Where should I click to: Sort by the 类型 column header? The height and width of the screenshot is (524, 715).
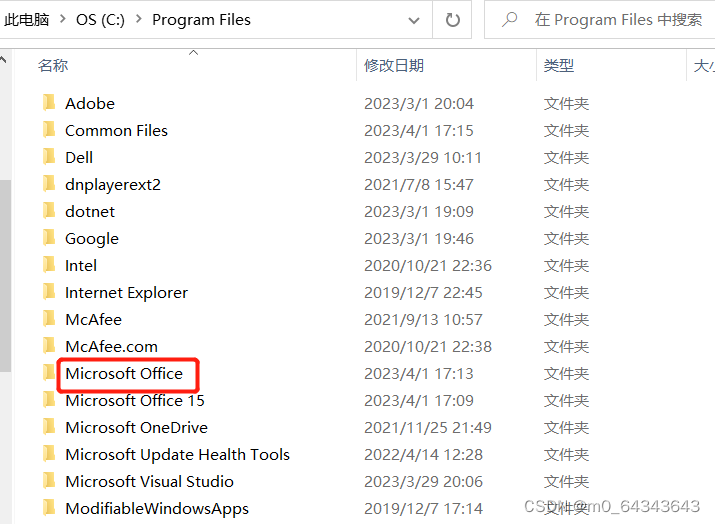[559, 65]
